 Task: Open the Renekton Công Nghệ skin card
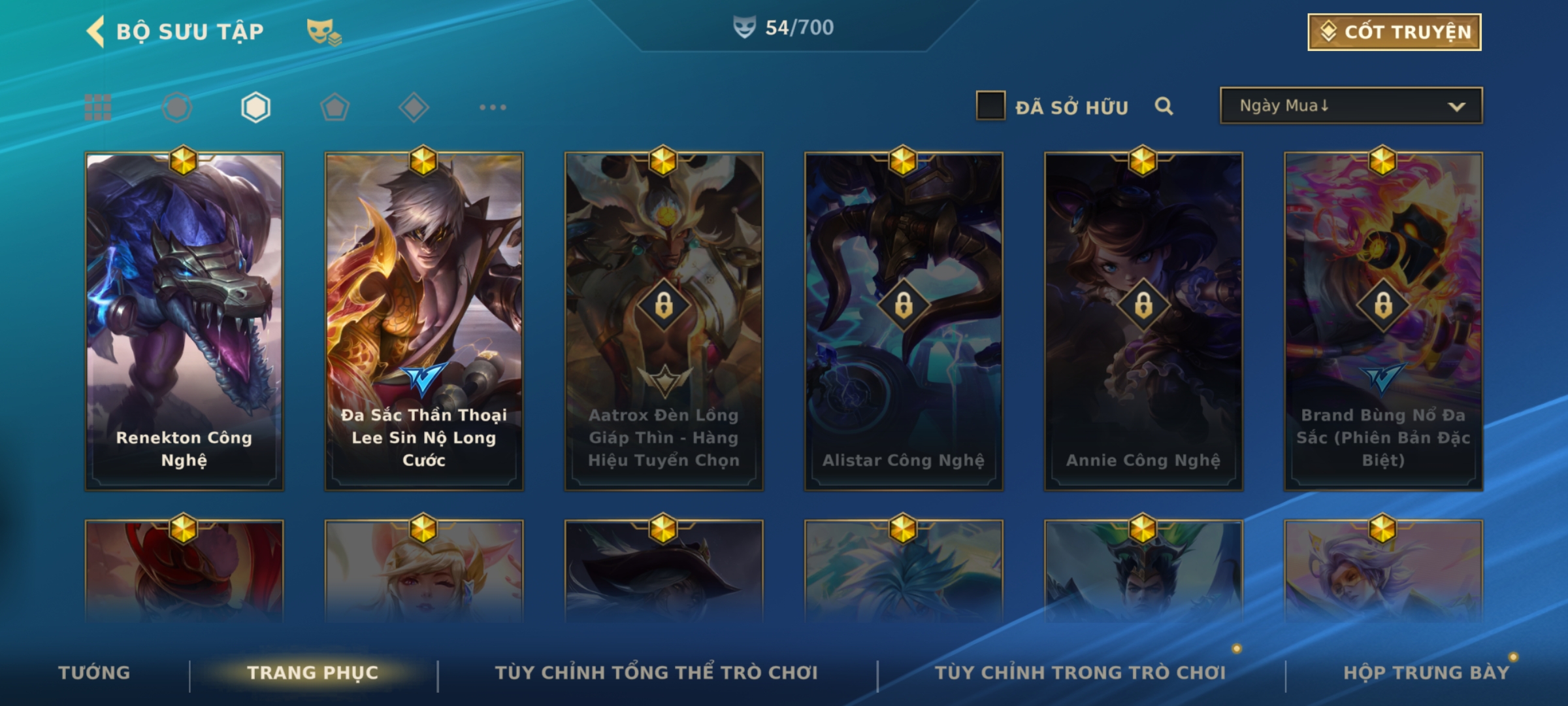[x=184, y=322]
